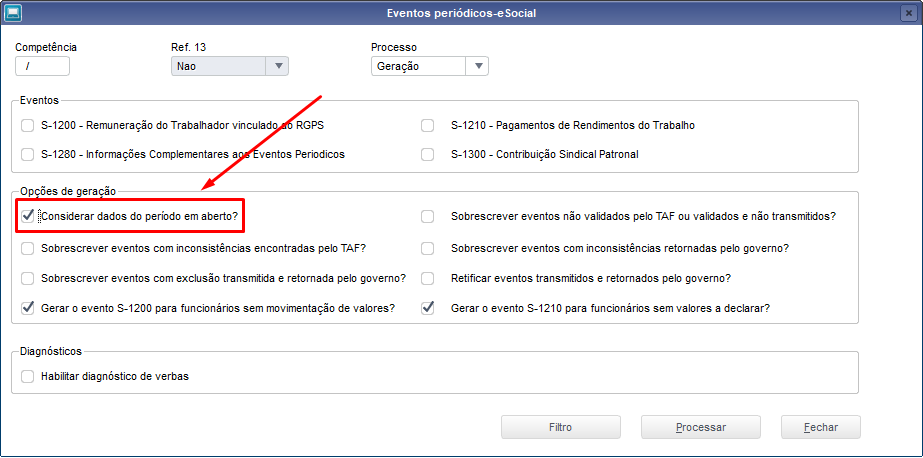This screenshot has width=923, height=458.
Task: Close the Eventos periódicos-eSocial window
Action: click(909, 13)
